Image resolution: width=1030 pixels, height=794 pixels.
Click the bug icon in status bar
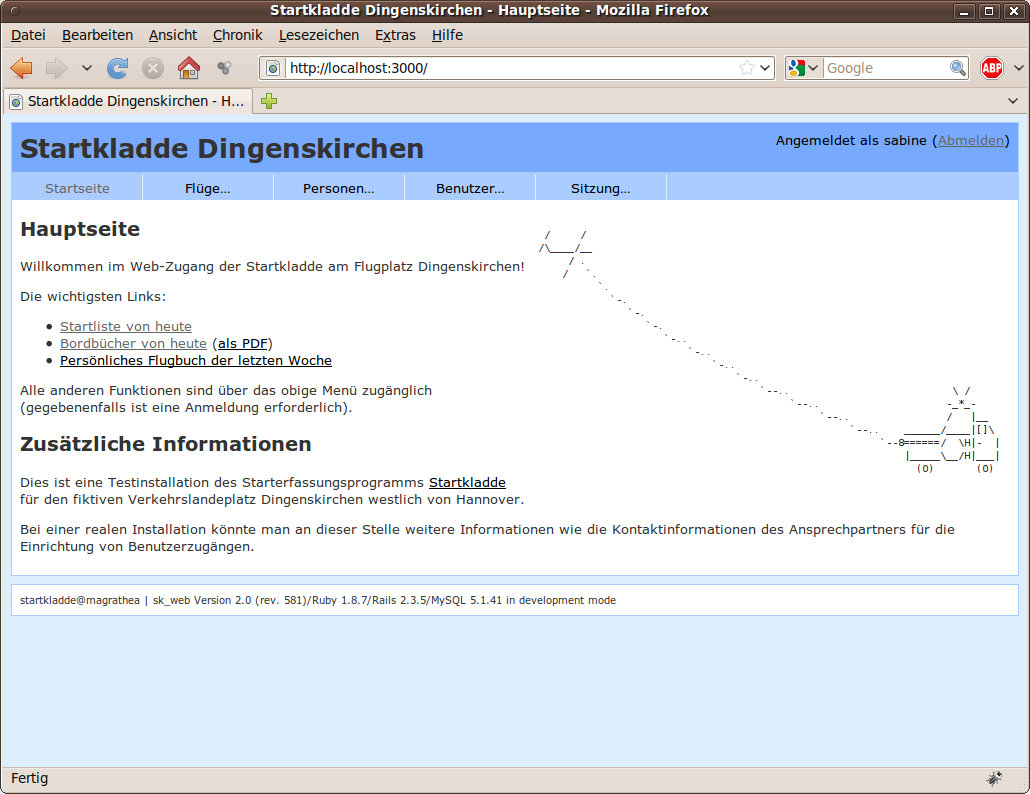(994, 778)
